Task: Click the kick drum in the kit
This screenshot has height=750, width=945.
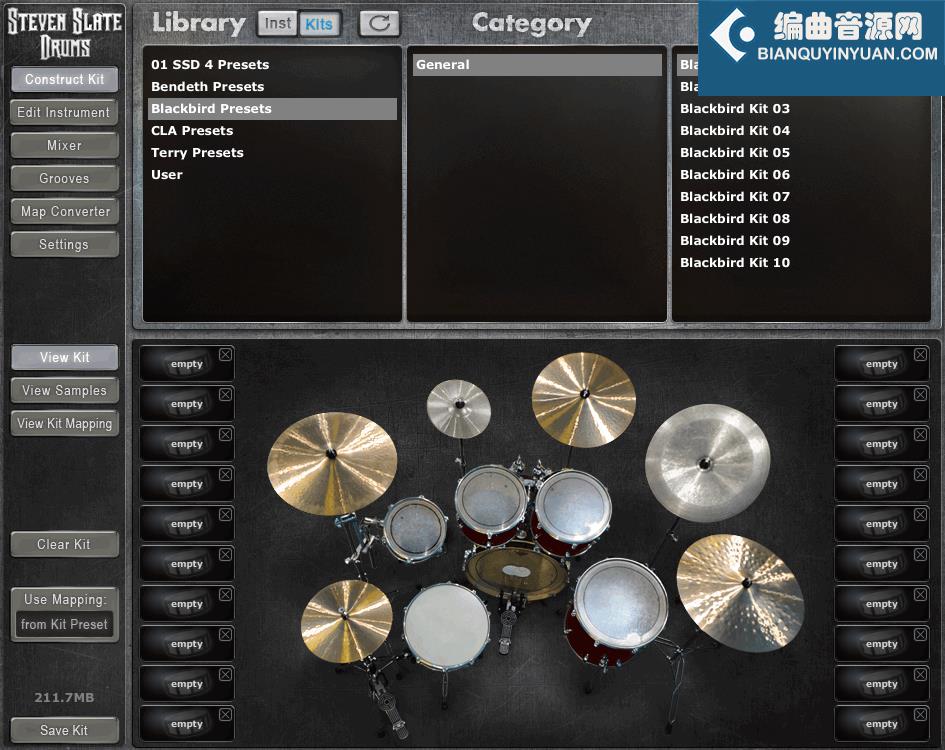Action: click(516, 571)
